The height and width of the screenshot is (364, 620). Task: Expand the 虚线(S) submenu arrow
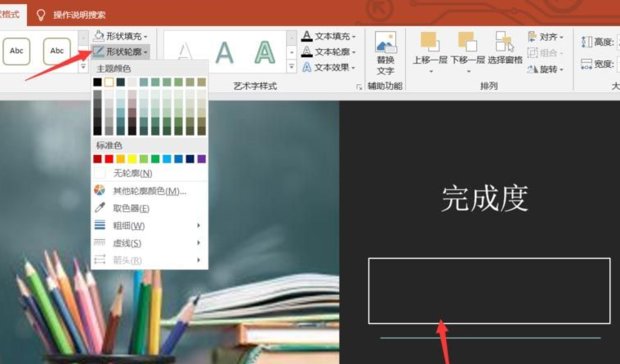pyautogui.click(x=198, y=243)
